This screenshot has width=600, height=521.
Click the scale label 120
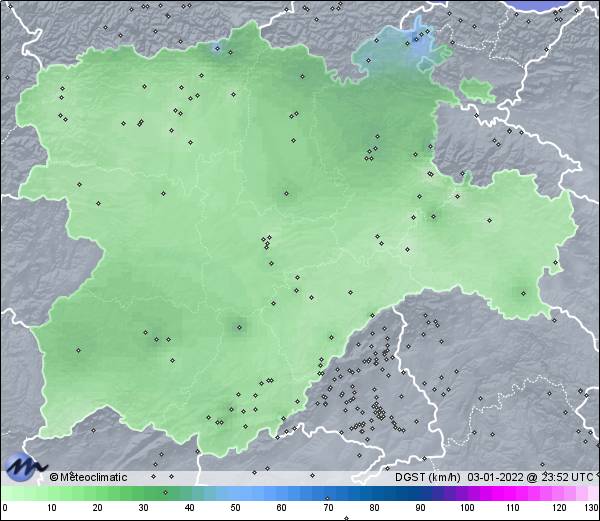(x=559, y=508)
